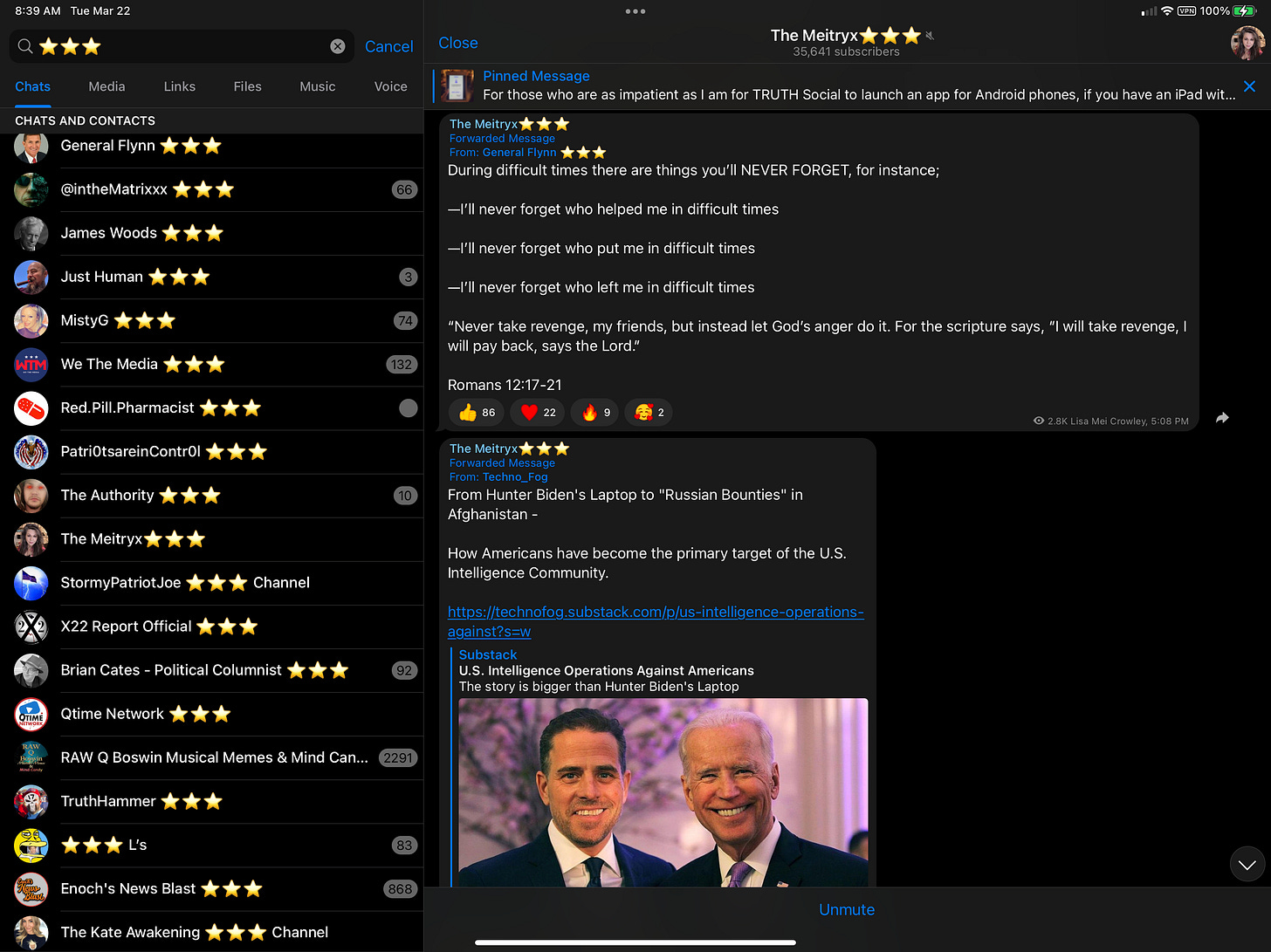Tap the VPN status indicator
1271x952 pixels.
coord(1186,11)
